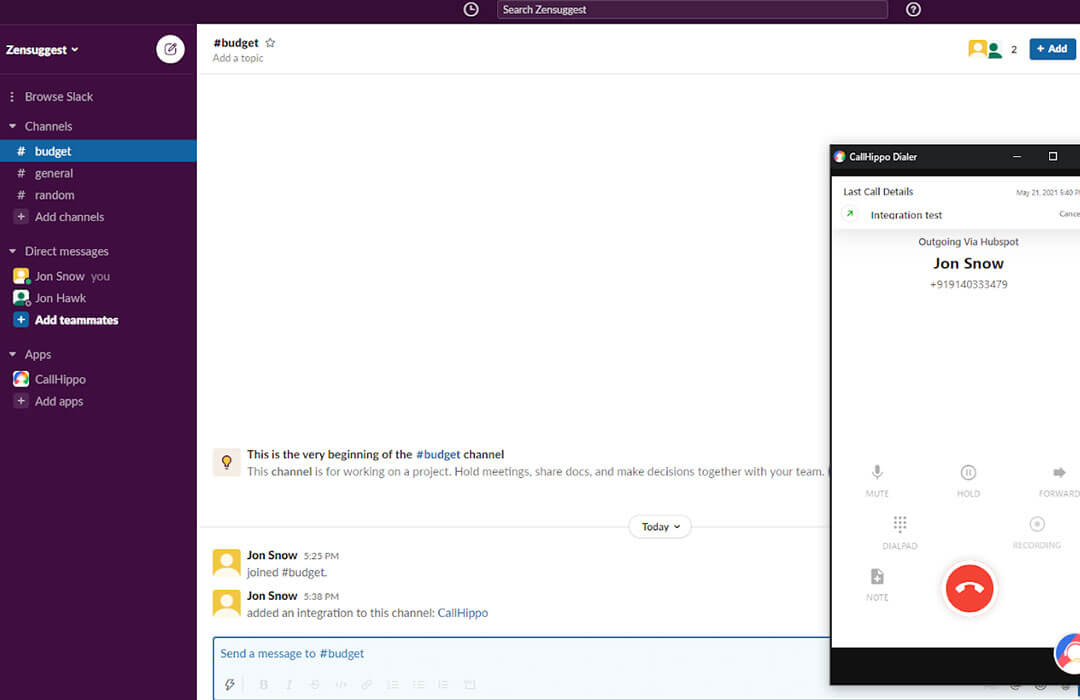Open the CallHippo app in sidebar
This screenshot has height=700, width=1080.
coord(60,379)
